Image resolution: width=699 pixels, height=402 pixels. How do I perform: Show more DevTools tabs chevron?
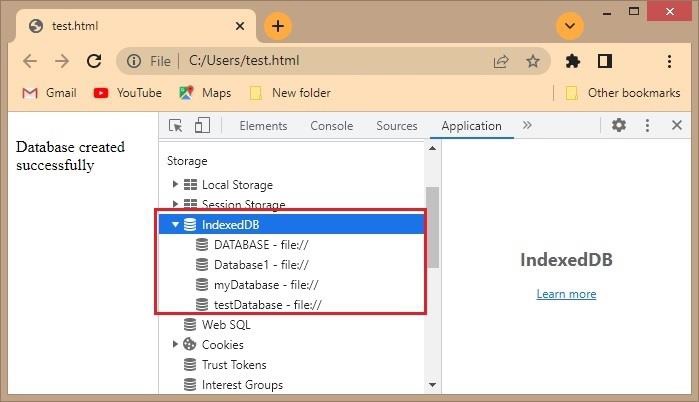tap(527, 126)
